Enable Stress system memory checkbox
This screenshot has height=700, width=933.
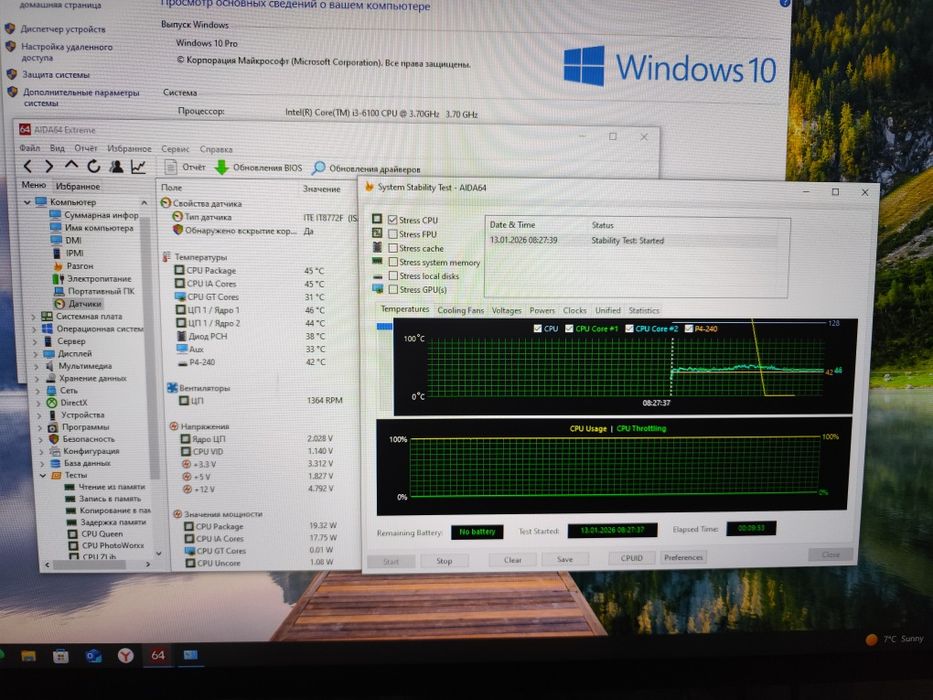click(393, 262)
